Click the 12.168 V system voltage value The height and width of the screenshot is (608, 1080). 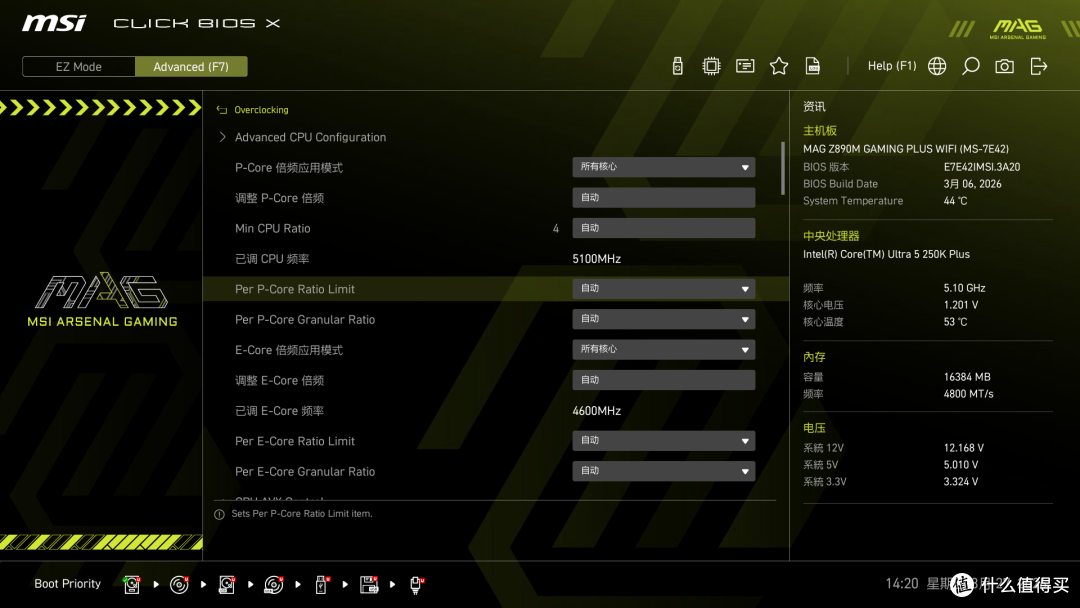(x=964, y=448)
